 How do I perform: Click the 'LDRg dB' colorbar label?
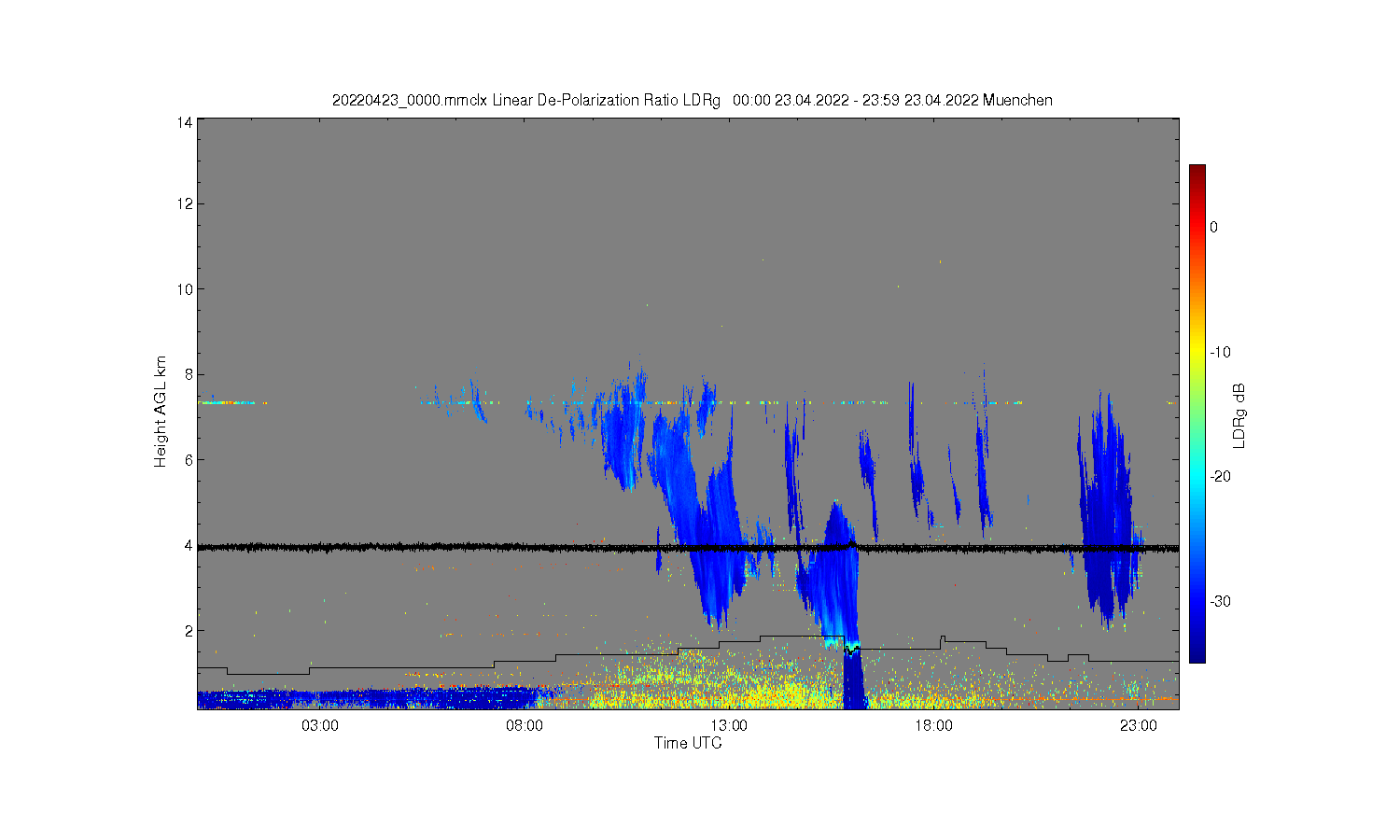click(x=1239, y=416)
